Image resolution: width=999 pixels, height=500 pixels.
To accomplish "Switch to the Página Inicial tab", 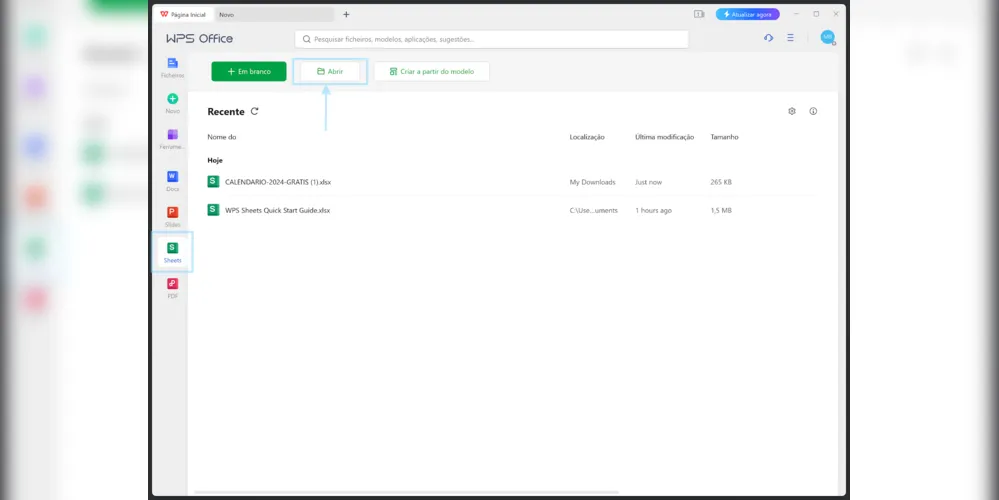I will click(183, 14).
